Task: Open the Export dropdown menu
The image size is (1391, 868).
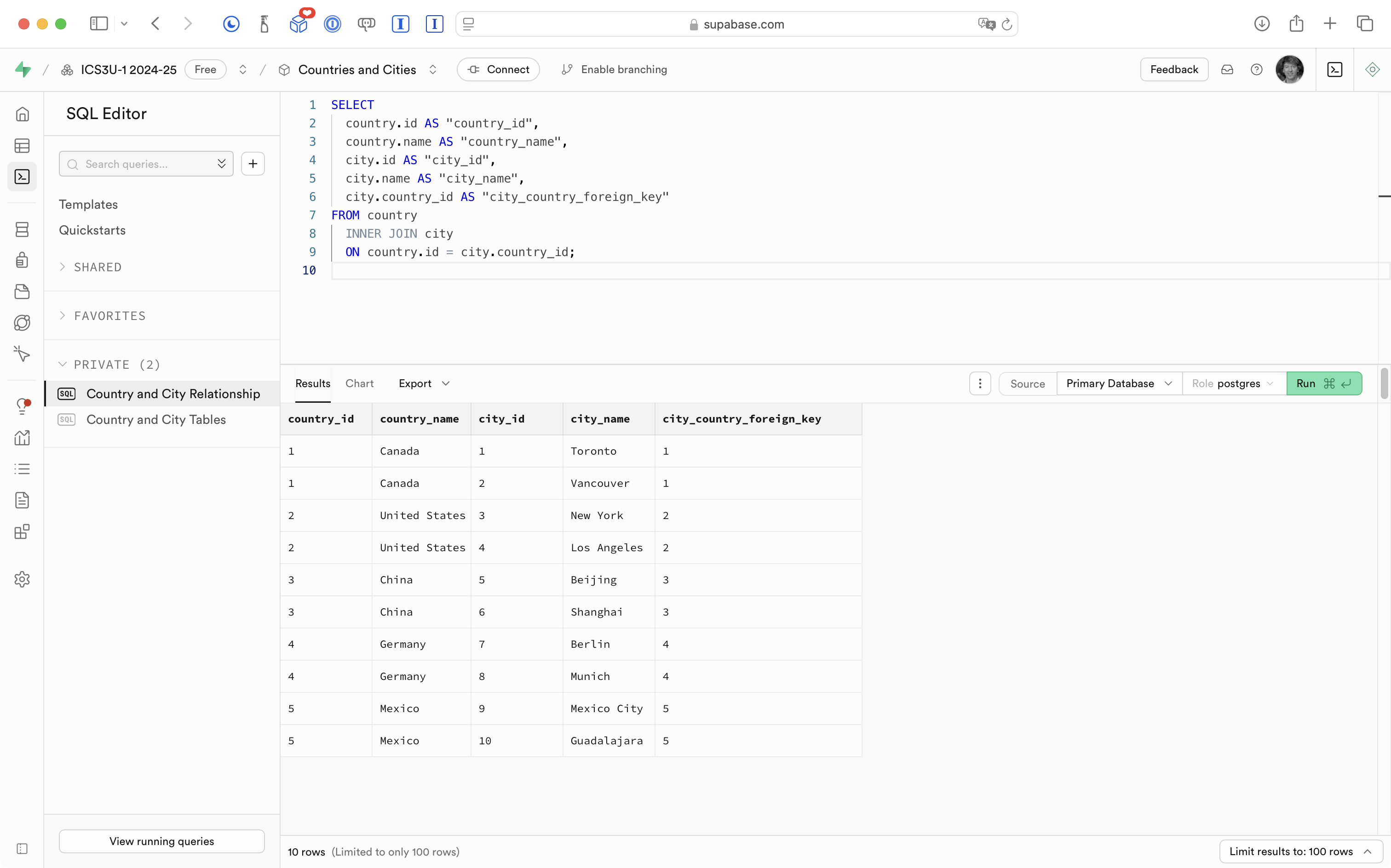Action: (424, 383)
